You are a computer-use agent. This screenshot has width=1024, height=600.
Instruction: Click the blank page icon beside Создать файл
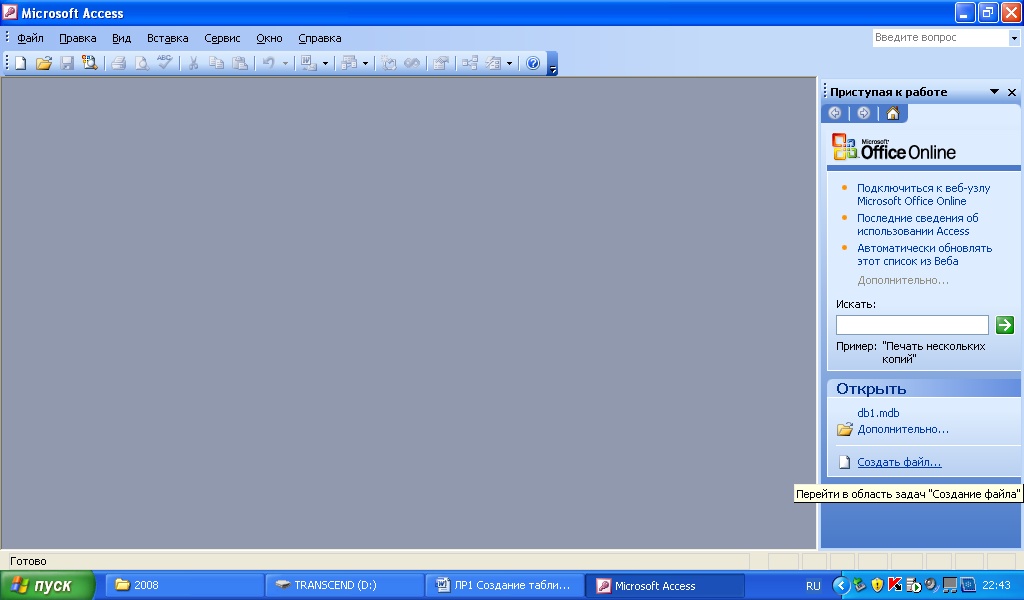point(844,462)
